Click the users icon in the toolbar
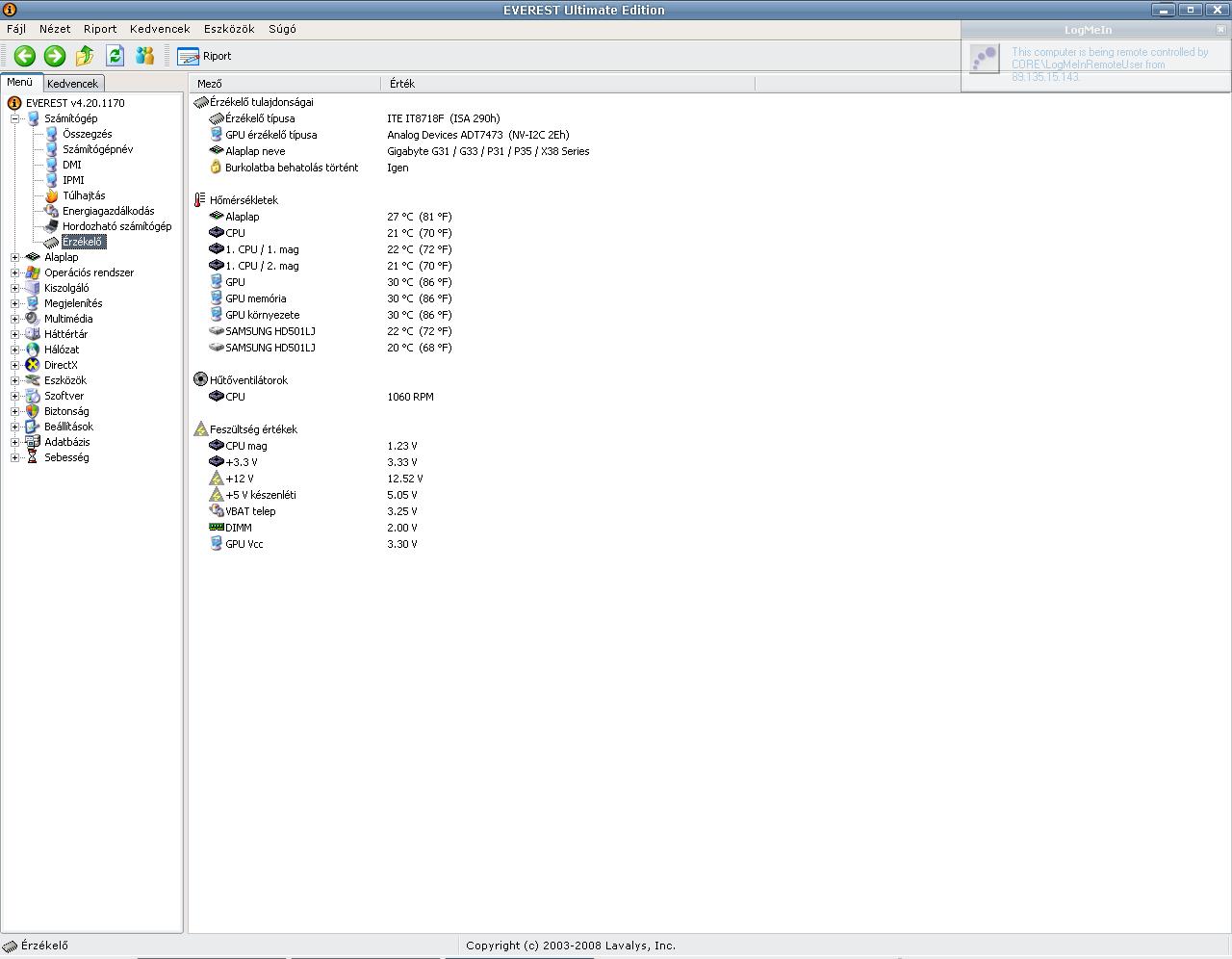This screenshot has width=1232, height=959. 144,56
